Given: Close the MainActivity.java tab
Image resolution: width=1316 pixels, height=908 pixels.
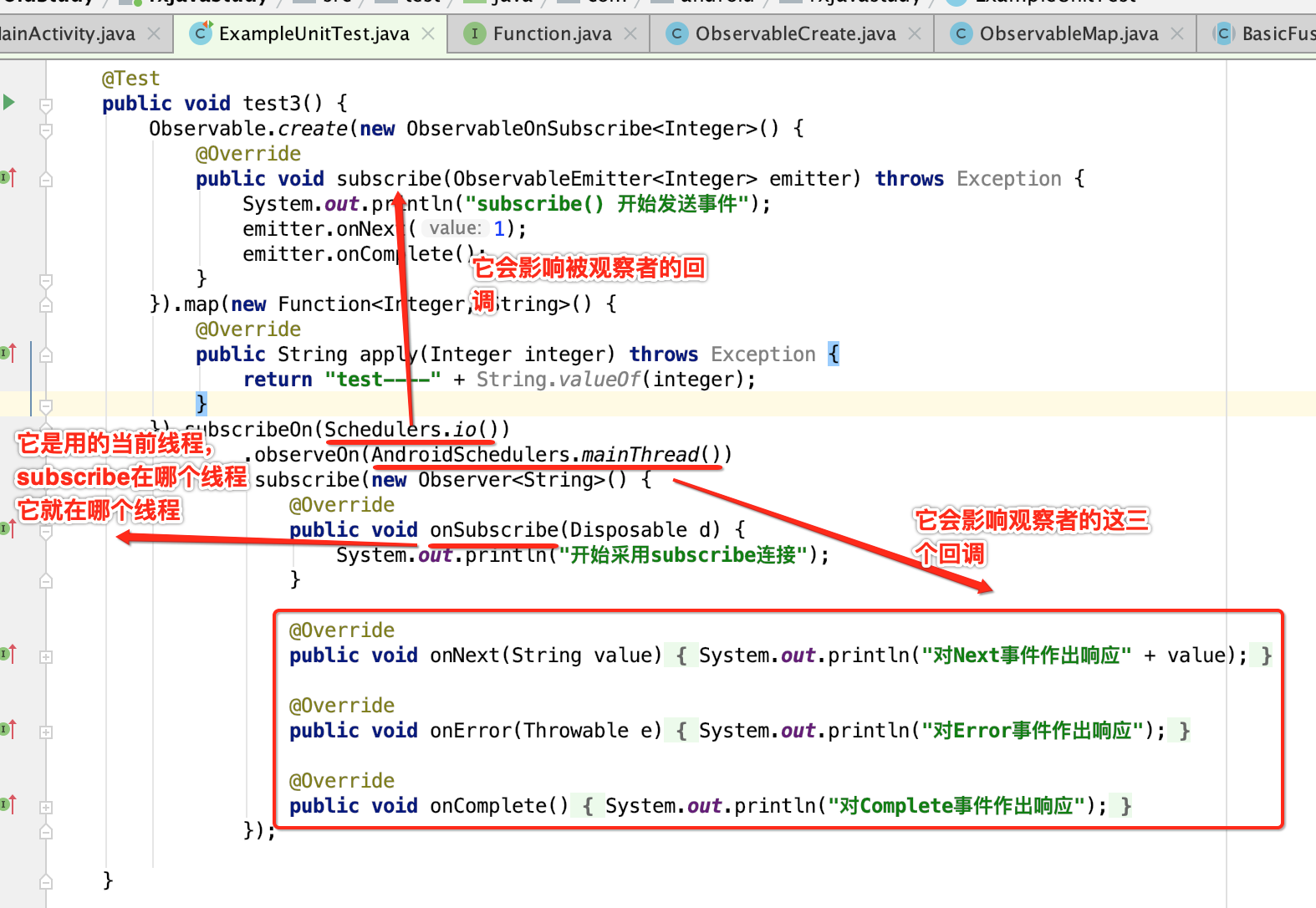Looking at the screenshot, I should (x=154, y=33).
